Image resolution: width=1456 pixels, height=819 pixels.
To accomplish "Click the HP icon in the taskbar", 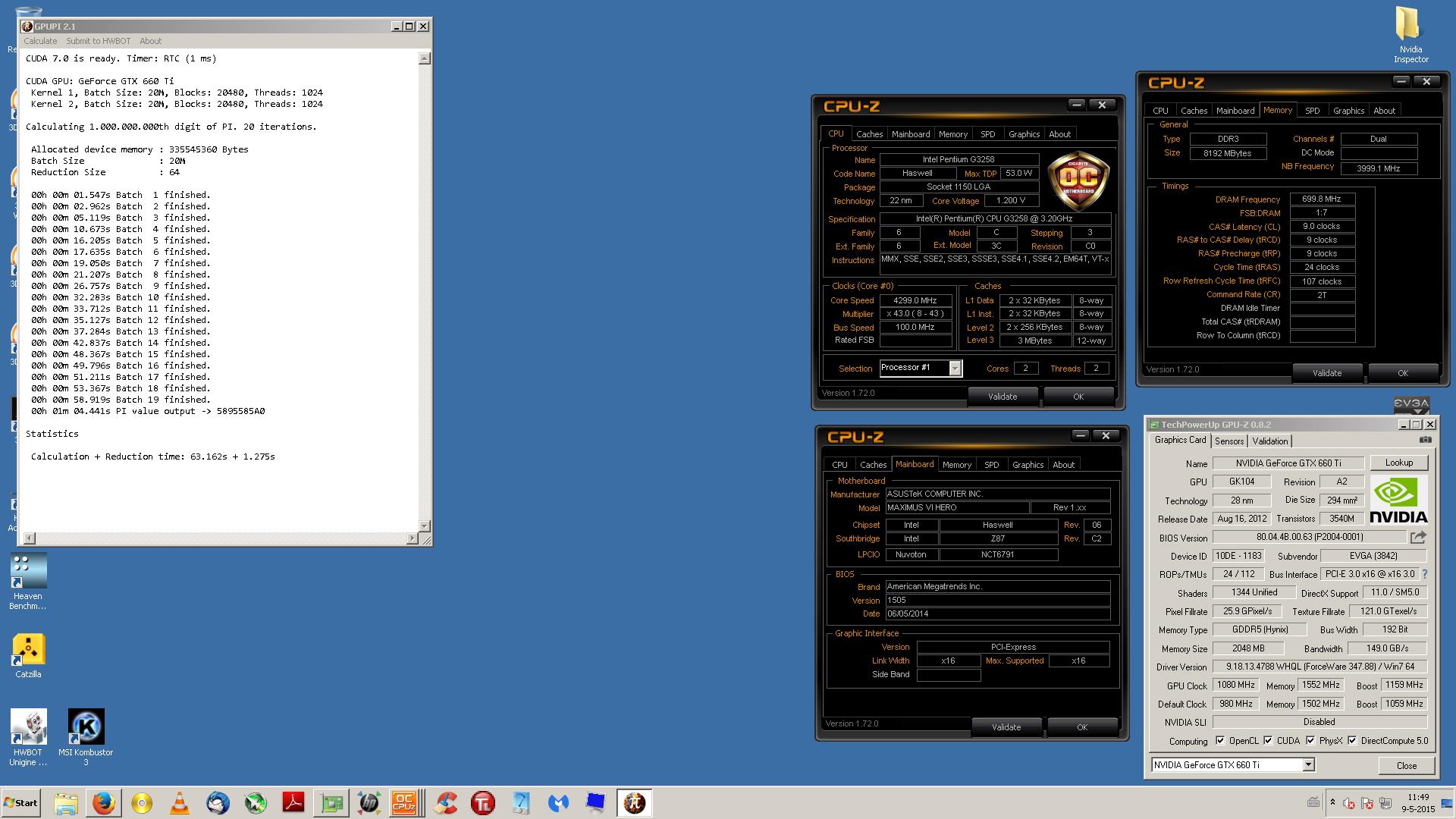I will pos(369,802).
